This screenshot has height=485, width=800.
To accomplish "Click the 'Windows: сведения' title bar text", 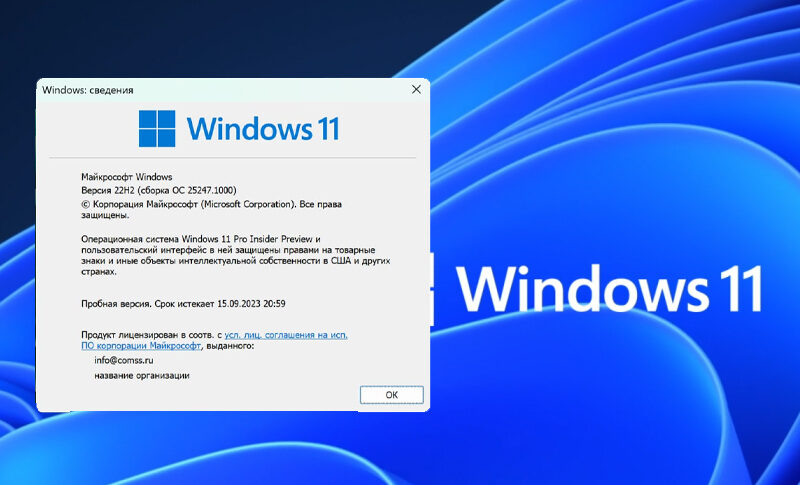I will tap(88, 90).
